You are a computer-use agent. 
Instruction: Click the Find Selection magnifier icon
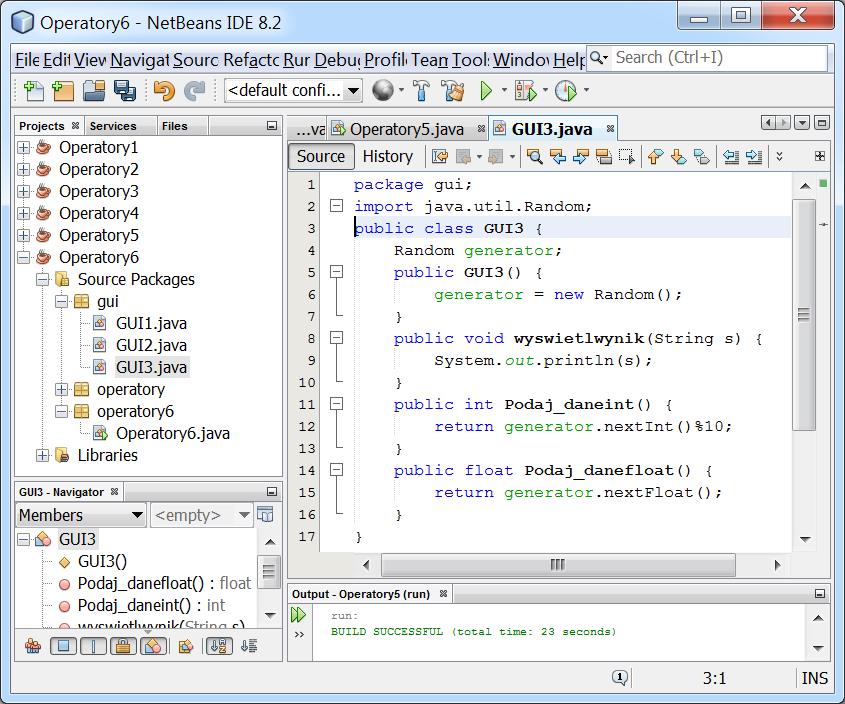(x=535, y=156)
